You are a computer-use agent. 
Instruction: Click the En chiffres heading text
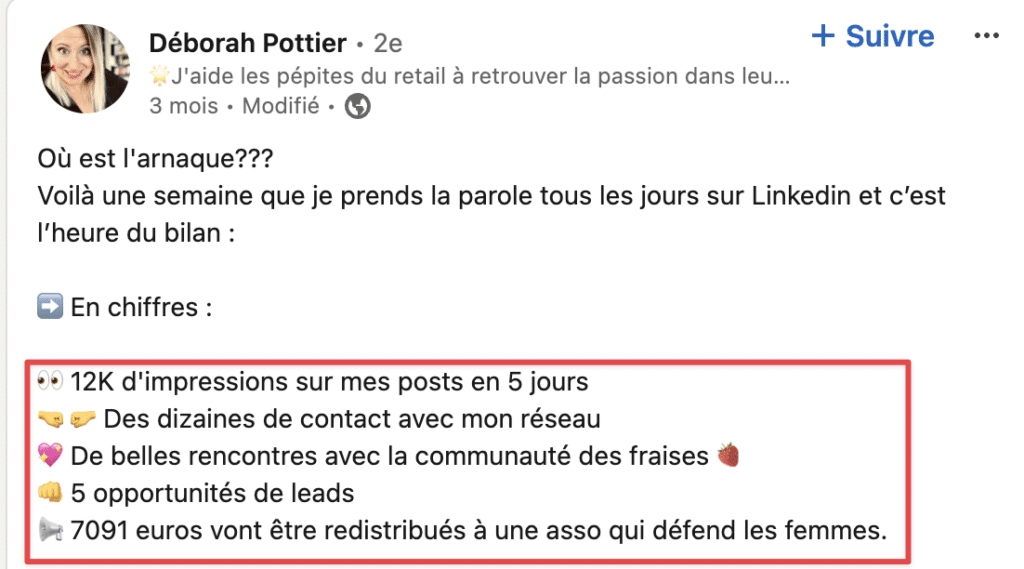tap(141, 307)
